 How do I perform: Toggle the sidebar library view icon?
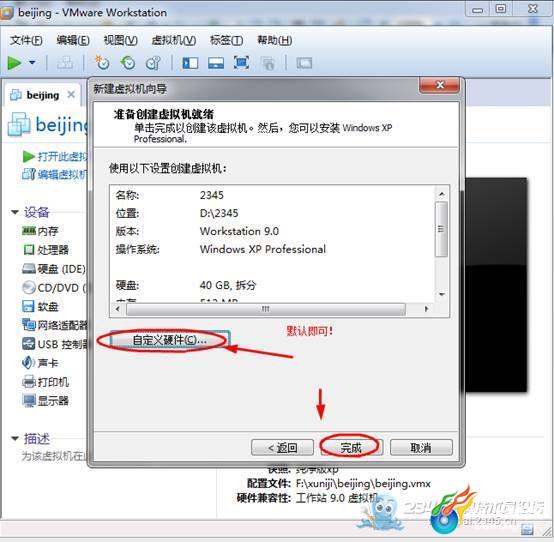tap(190, 63)
